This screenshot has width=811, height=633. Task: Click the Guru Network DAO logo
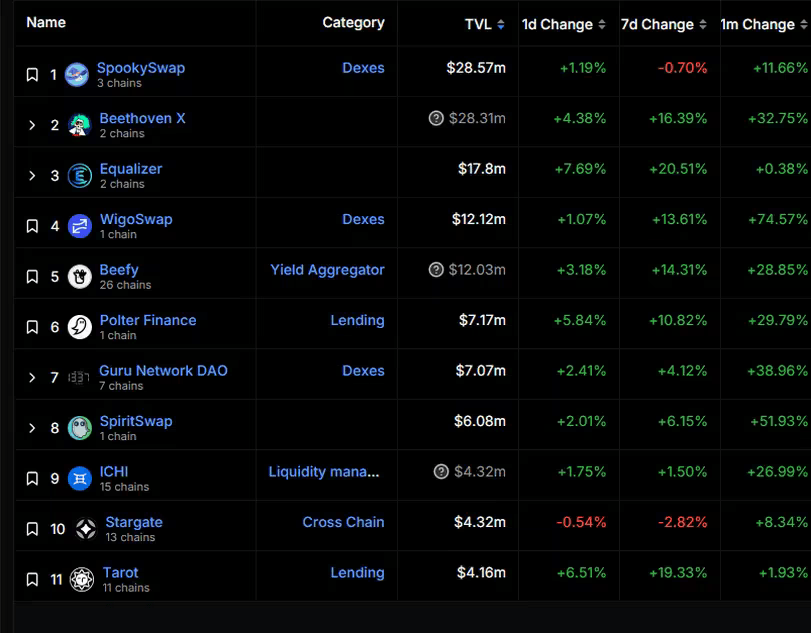tap(79, 378)
